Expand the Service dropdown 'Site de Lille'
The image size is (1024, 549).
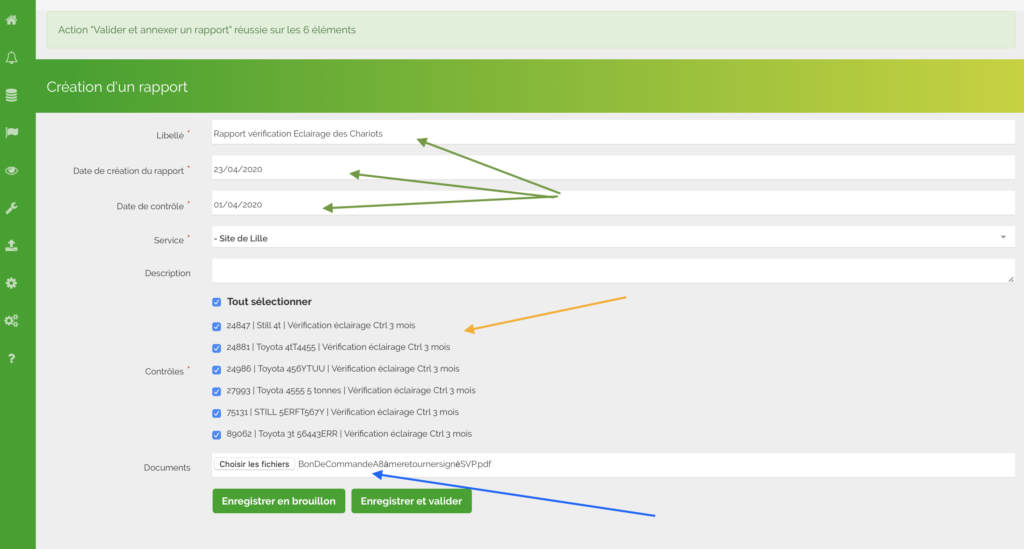tap(612, 238)
